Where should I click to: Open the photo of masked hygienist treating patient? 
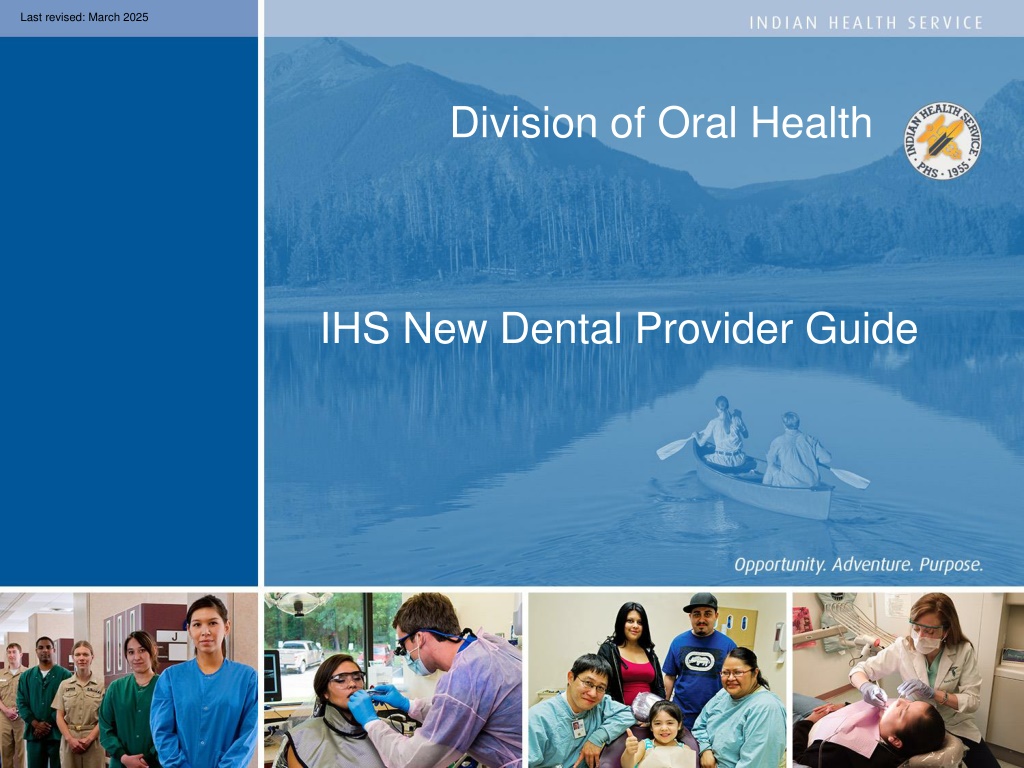pos(908,680)
